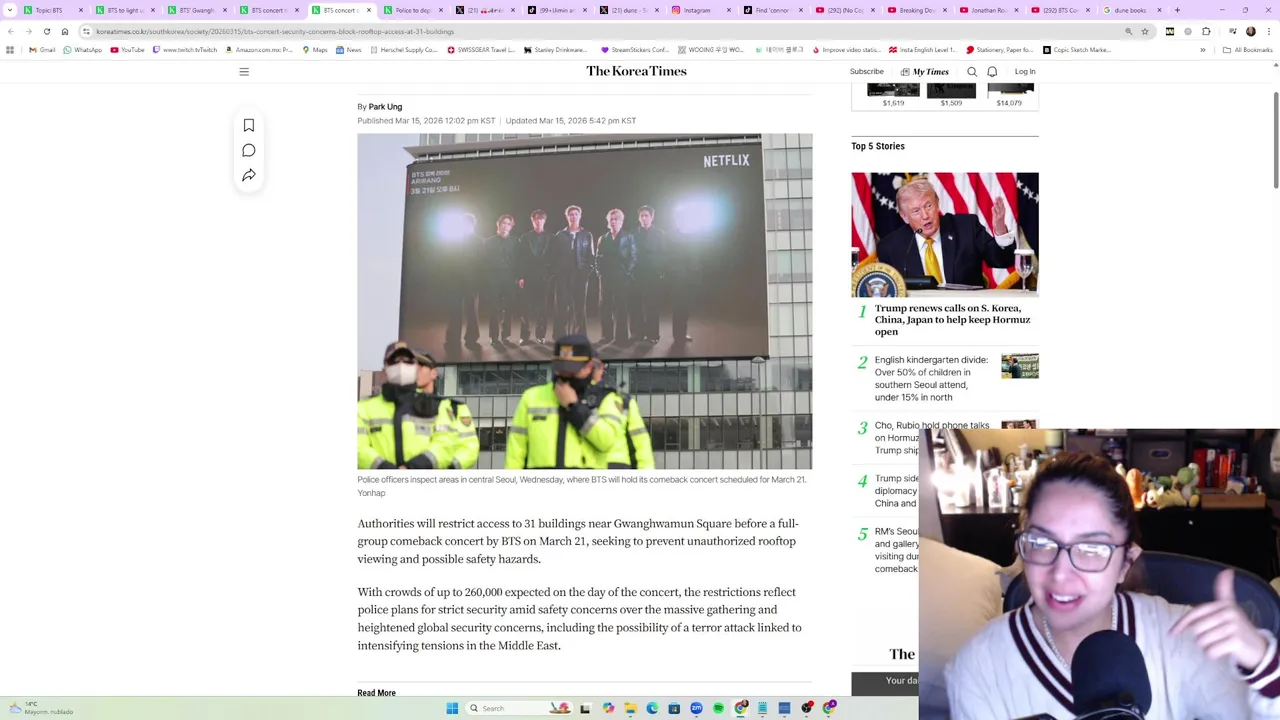
Task: Expand bookmarks overflow chevron
Action: point(1203,50)
